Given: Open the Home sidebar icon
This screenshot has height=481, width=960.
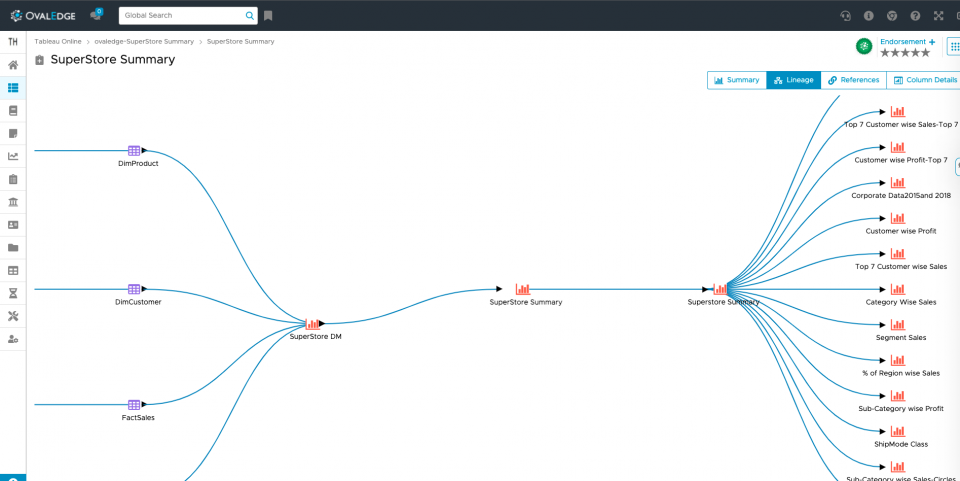Looking at the screenshot, I should pyautogui.click(x=13, y=65).
